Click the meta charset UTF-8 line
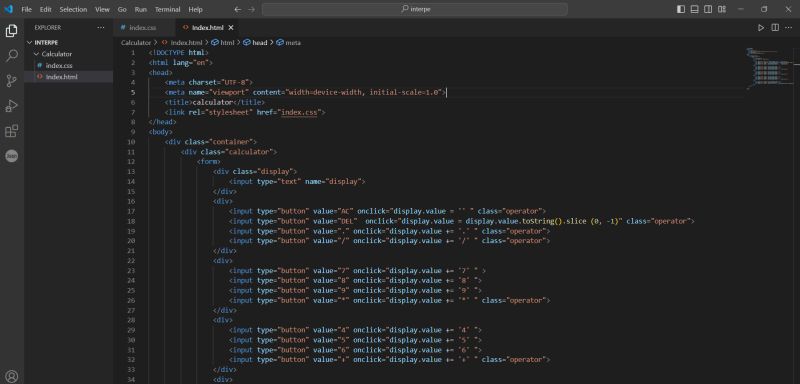The width and height of the screenshot is (800, 384). point(209,82)
